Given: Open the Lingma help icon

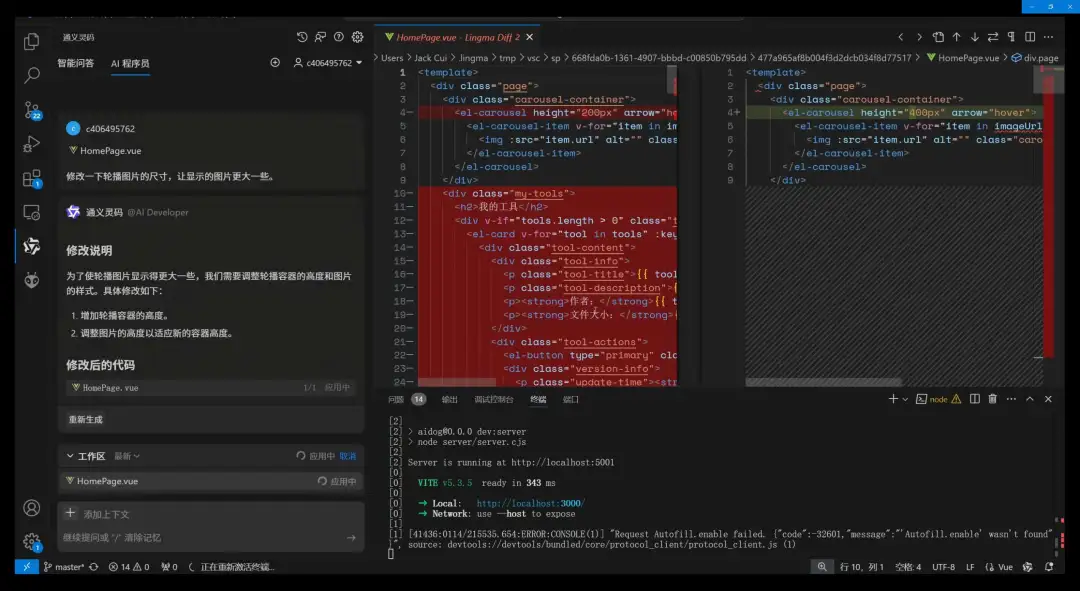Looking at the screenshot, I should [339, 37].
